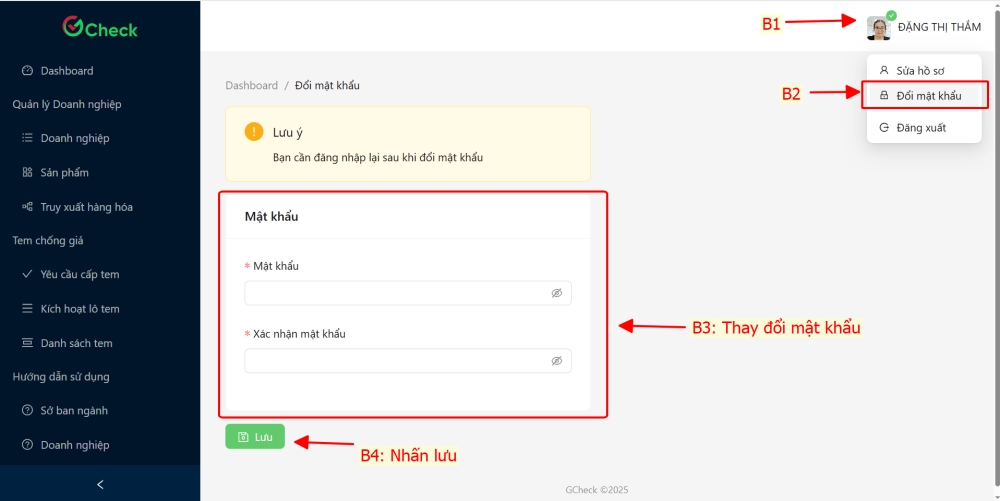Click the Tem chống giả section heading

pyautogui.click(x=48, y=240)
